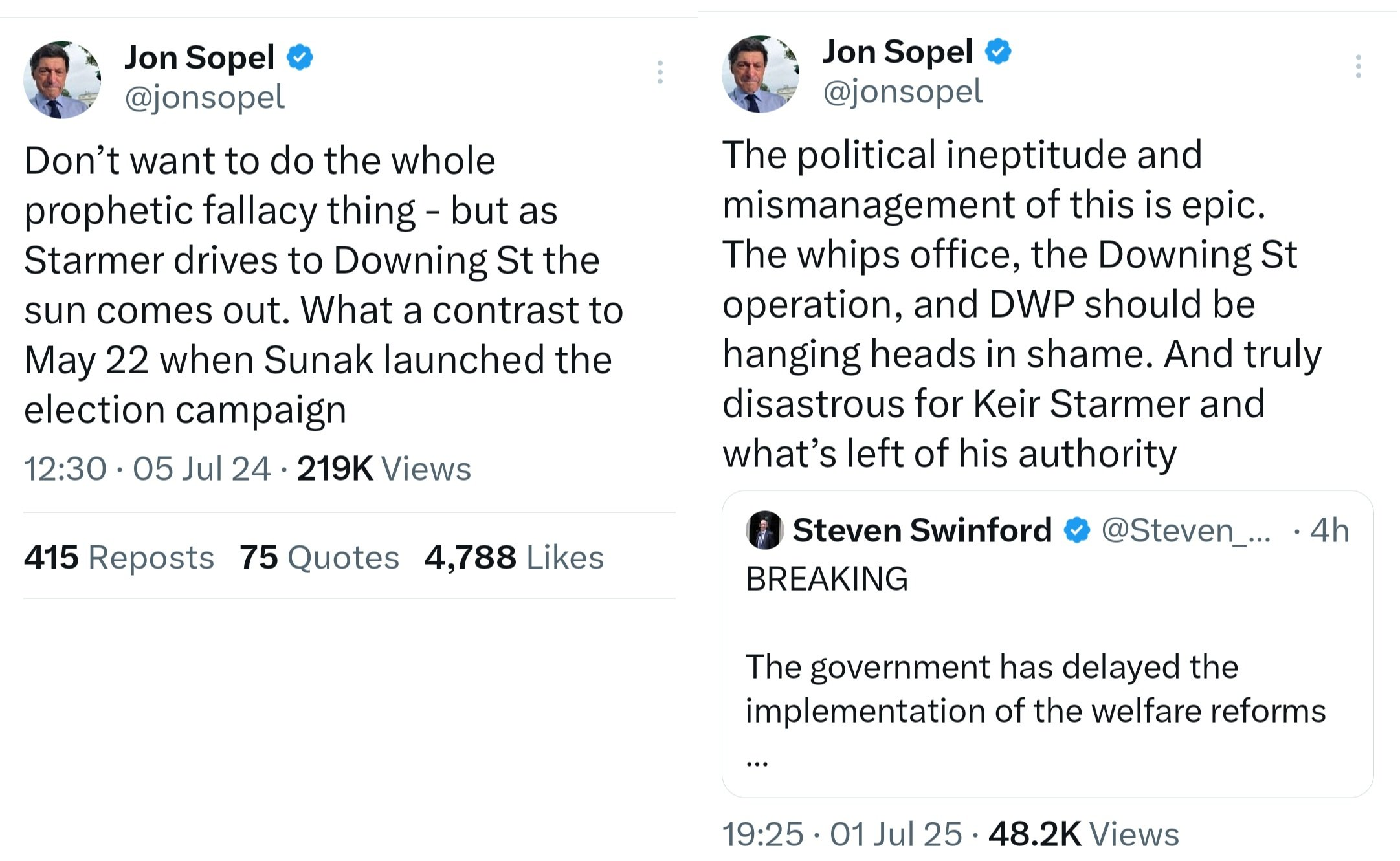Open the 48.2K Views analytics
This screenshot has height=861, width=1400.
point(1083,834)
